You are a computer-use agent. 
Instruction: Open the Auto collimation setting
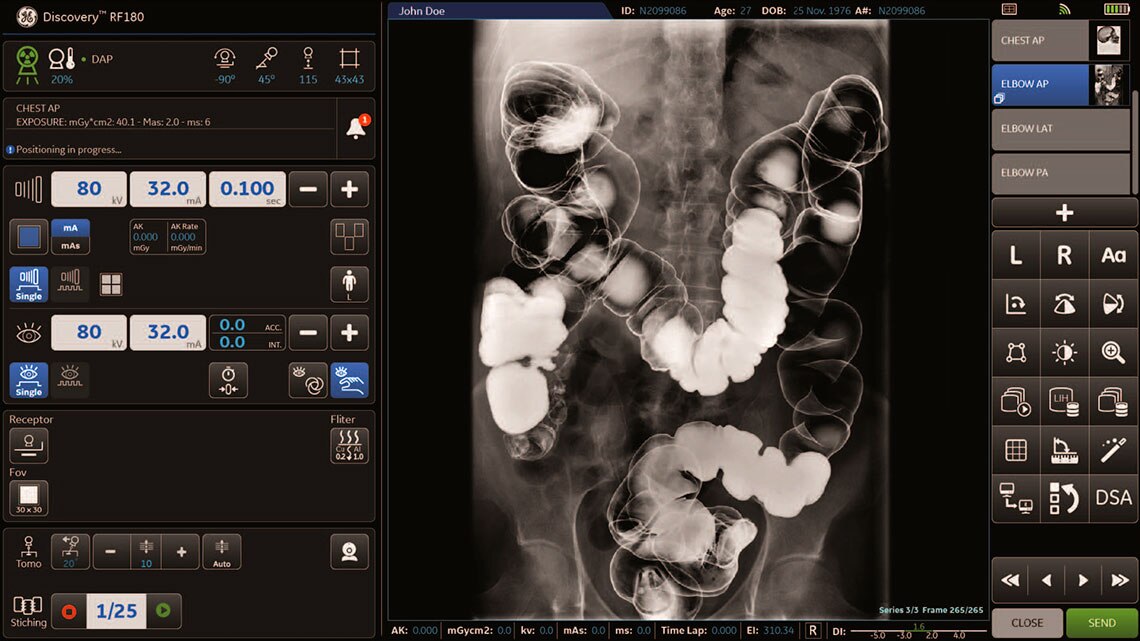click(221, 551)
